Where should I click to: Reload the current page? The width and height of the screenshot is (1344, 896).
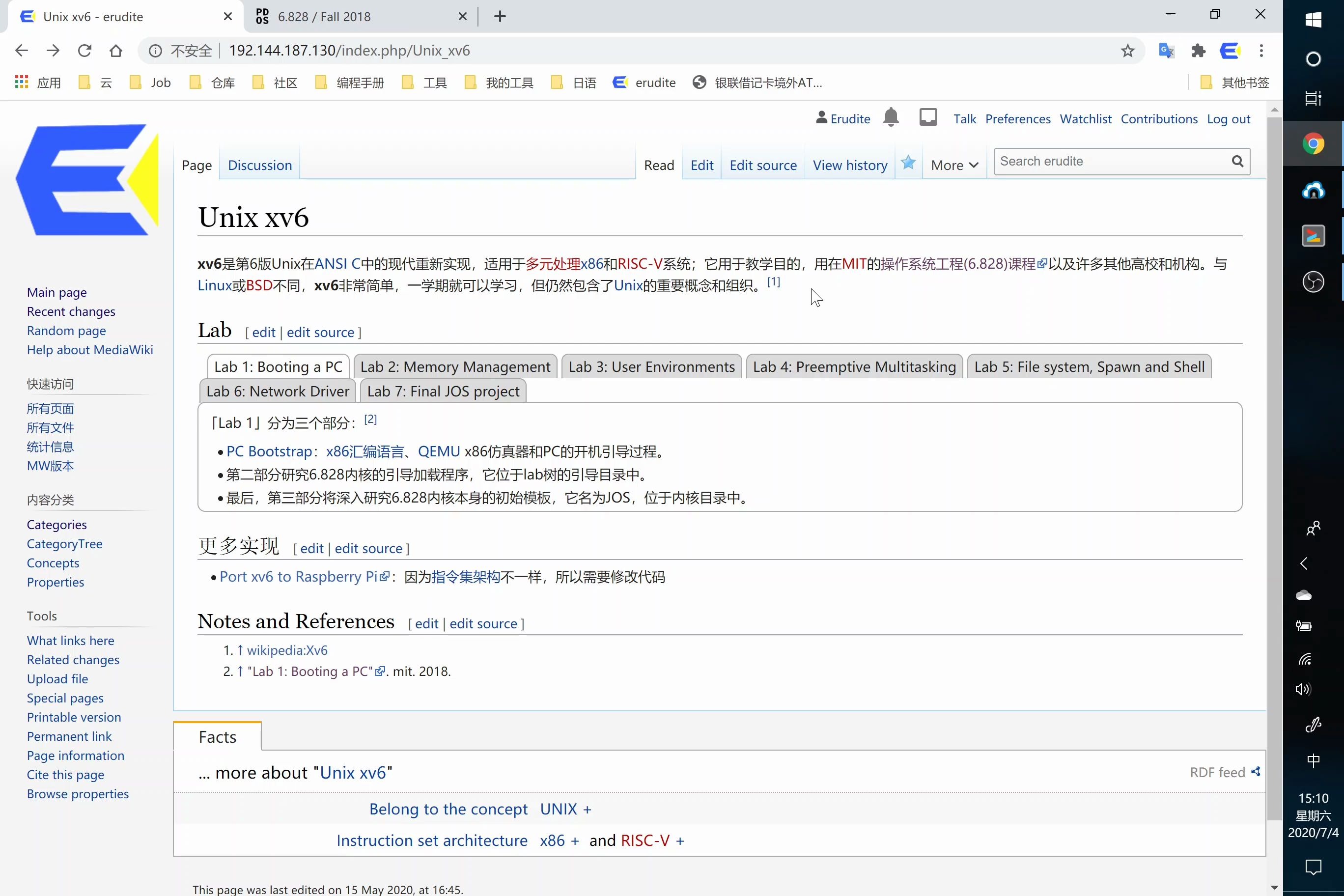(x=84, y=50)
